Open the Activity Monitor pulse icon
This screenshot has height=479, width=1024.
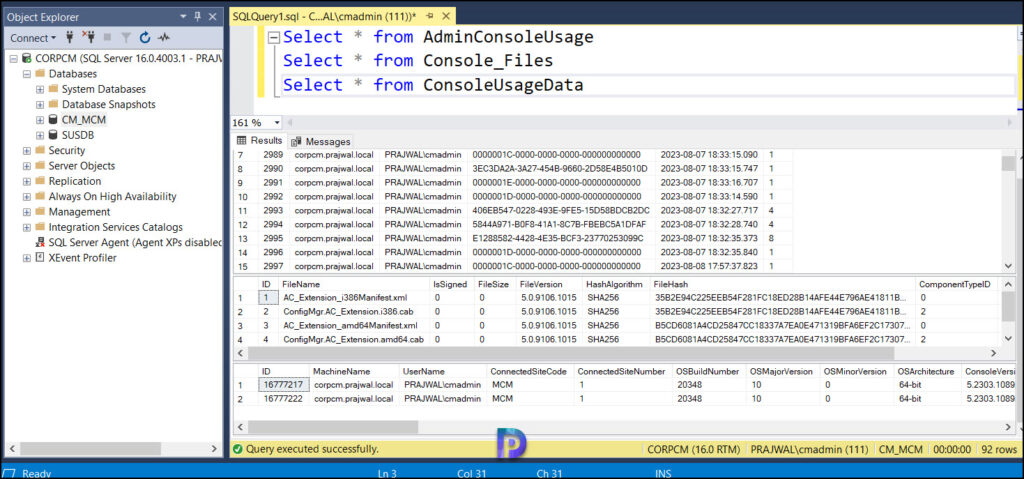pos(163,38)
